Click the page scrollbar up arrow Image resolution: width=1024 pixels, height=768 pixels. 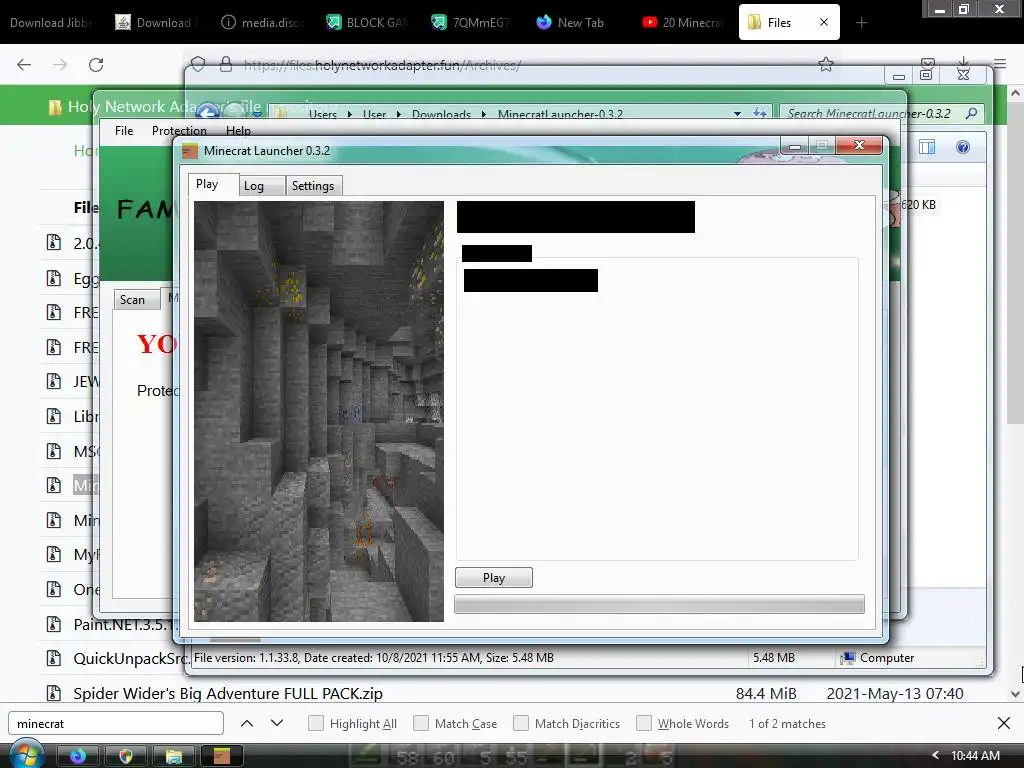(1015, 93)
